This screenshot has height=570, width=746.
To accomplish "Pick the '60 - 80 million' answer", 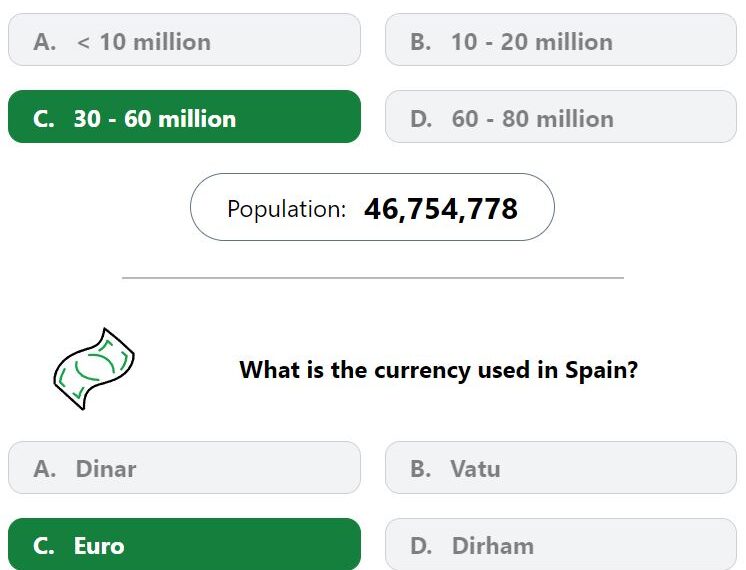I will coord(561,117).
